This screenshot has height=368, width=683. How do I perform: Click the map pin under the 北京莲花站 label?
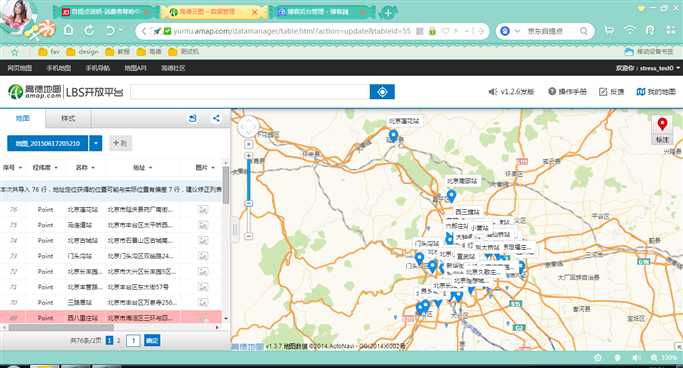393,136
